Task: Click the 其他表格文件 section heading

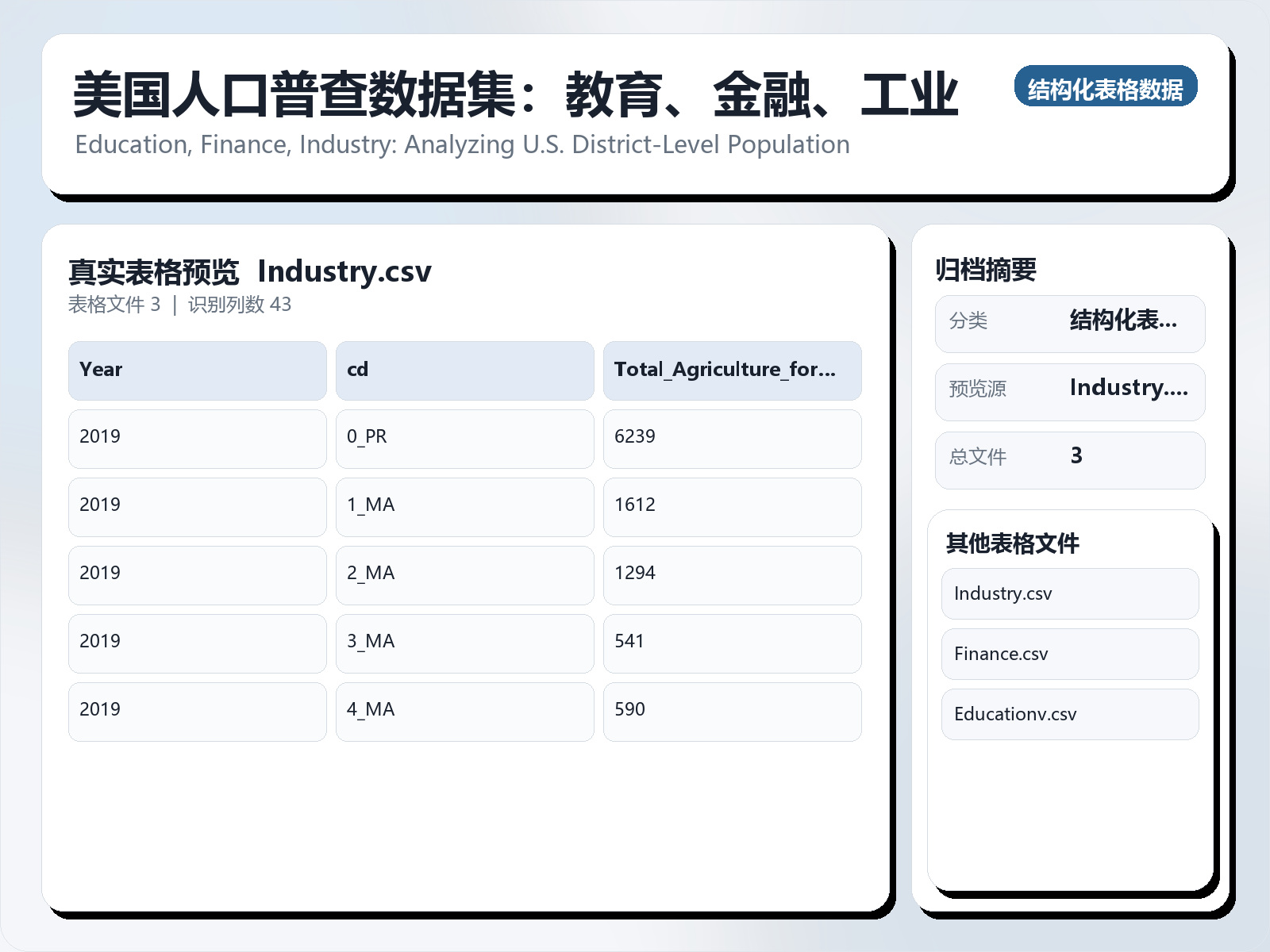Action: pyautogui.click(x=1013, y=544)
